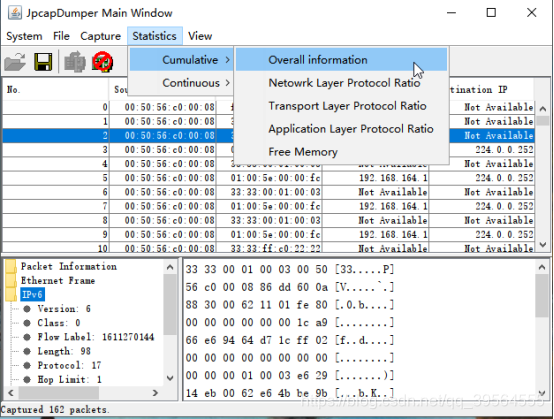Select the Version: 6 tree leaf

pyautogui.click(x=64, y=309)
